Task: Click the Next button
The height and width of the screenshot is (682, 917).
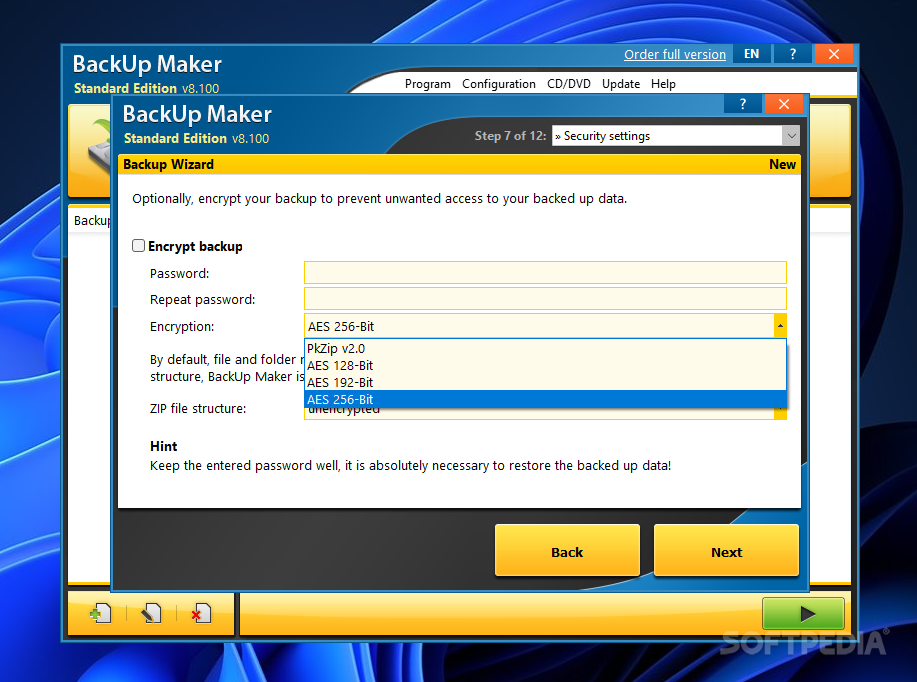Action: [726, 550]
